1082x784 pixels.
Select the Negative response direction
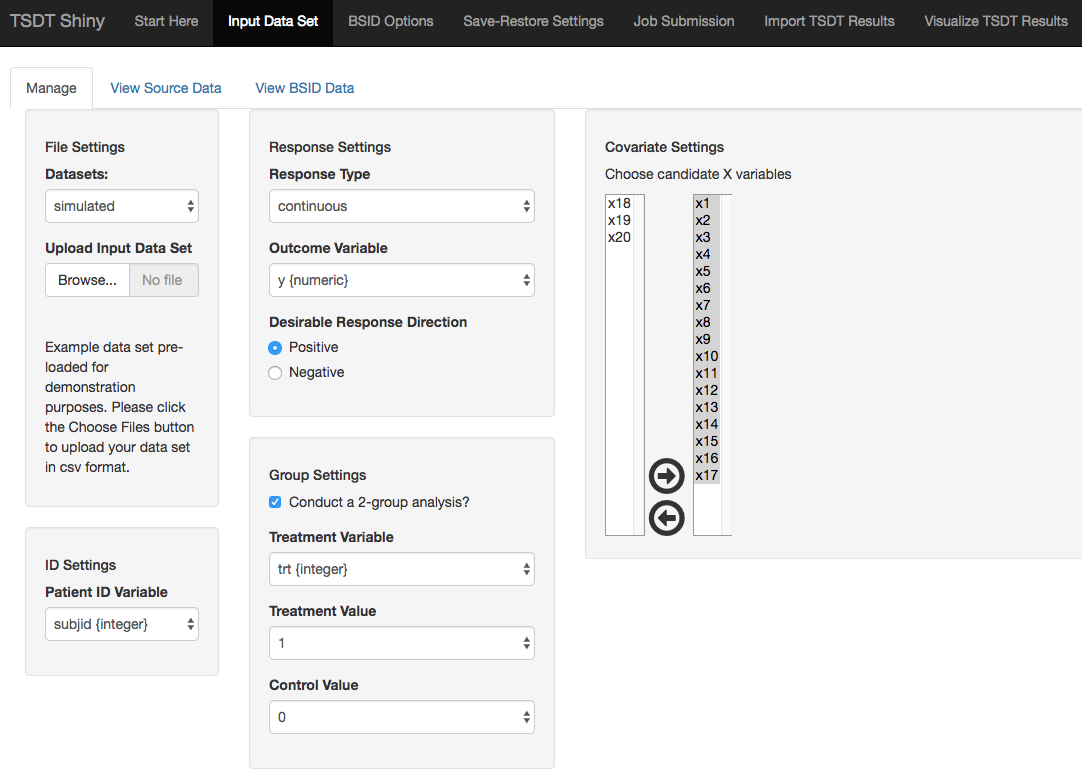pos(275,373)
